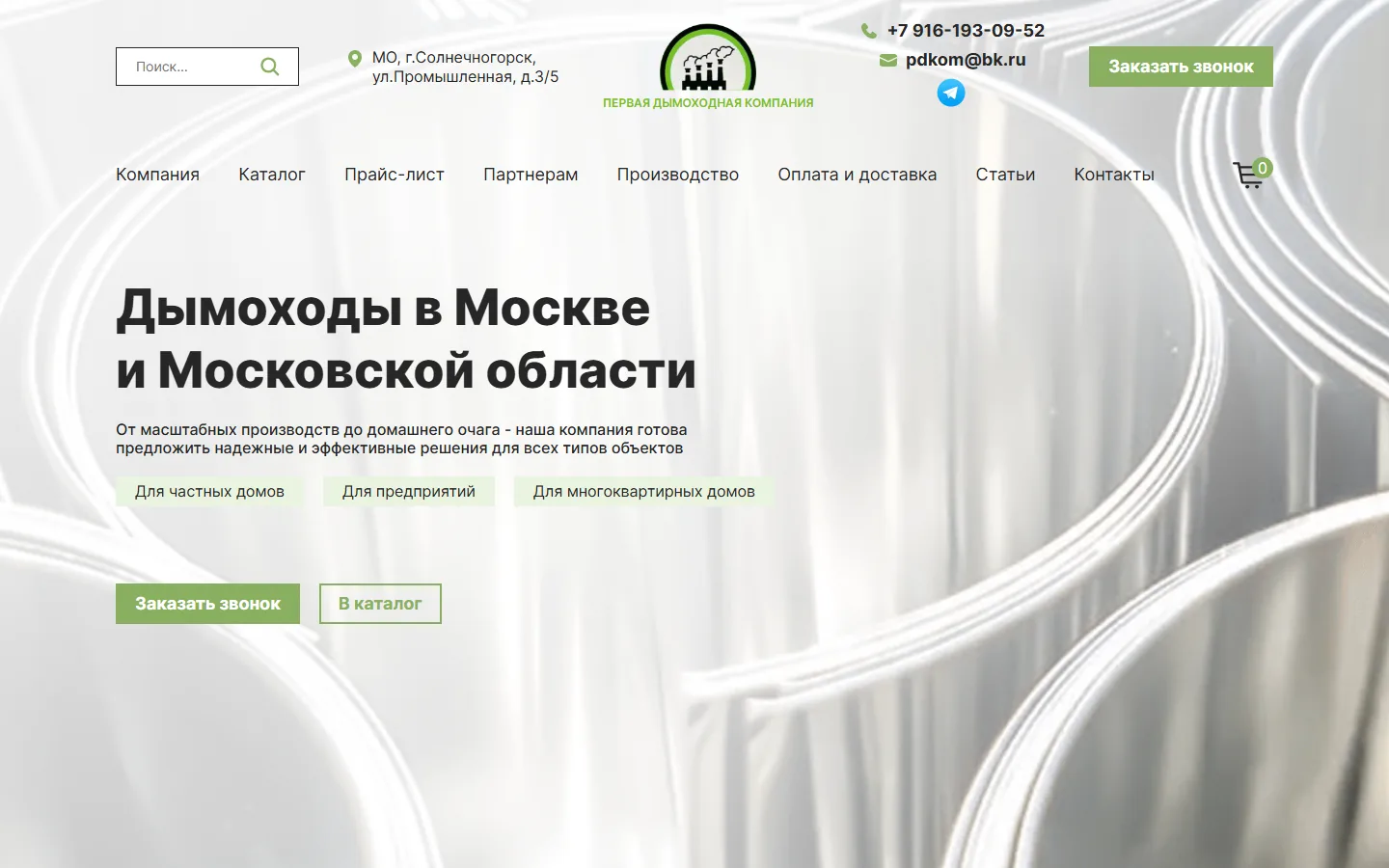Image resolution: width=1389 pixels, height=868 pixels.
Task: Call the phone number +7 916-193-09-52
Action: [966, 31]
